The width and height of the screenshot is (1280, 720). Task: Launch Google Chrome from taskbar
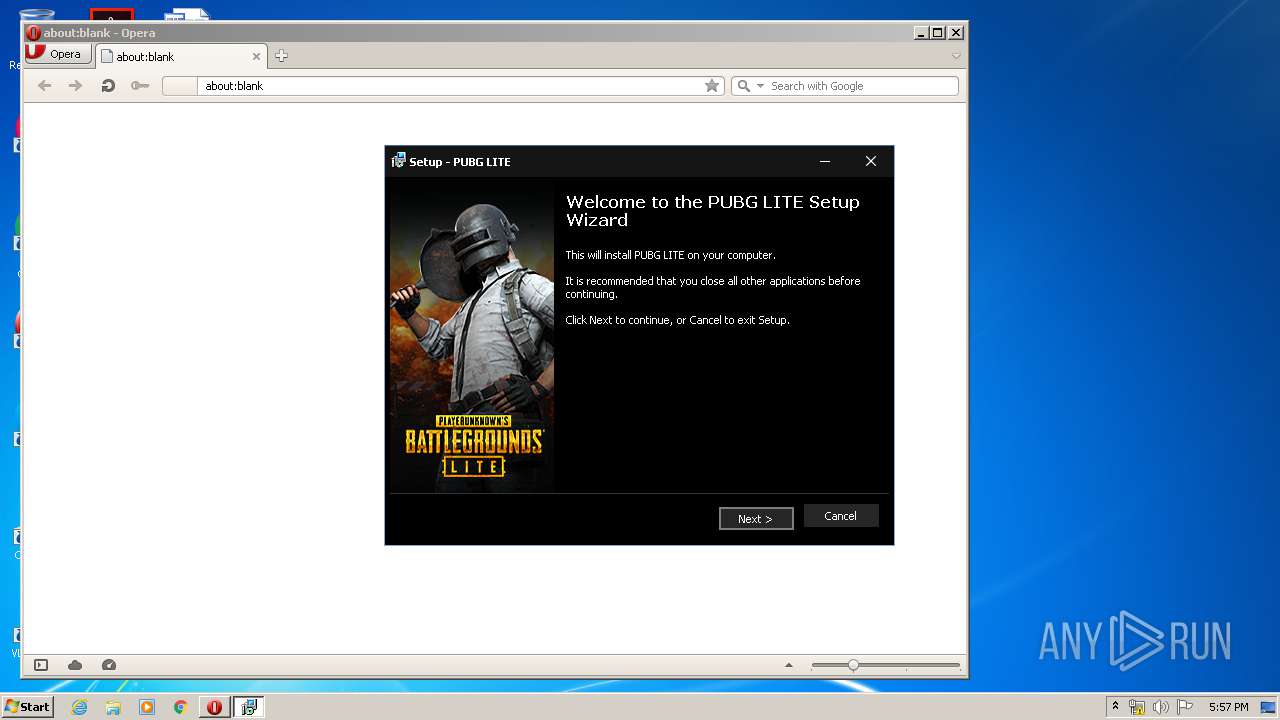point(180,707)
